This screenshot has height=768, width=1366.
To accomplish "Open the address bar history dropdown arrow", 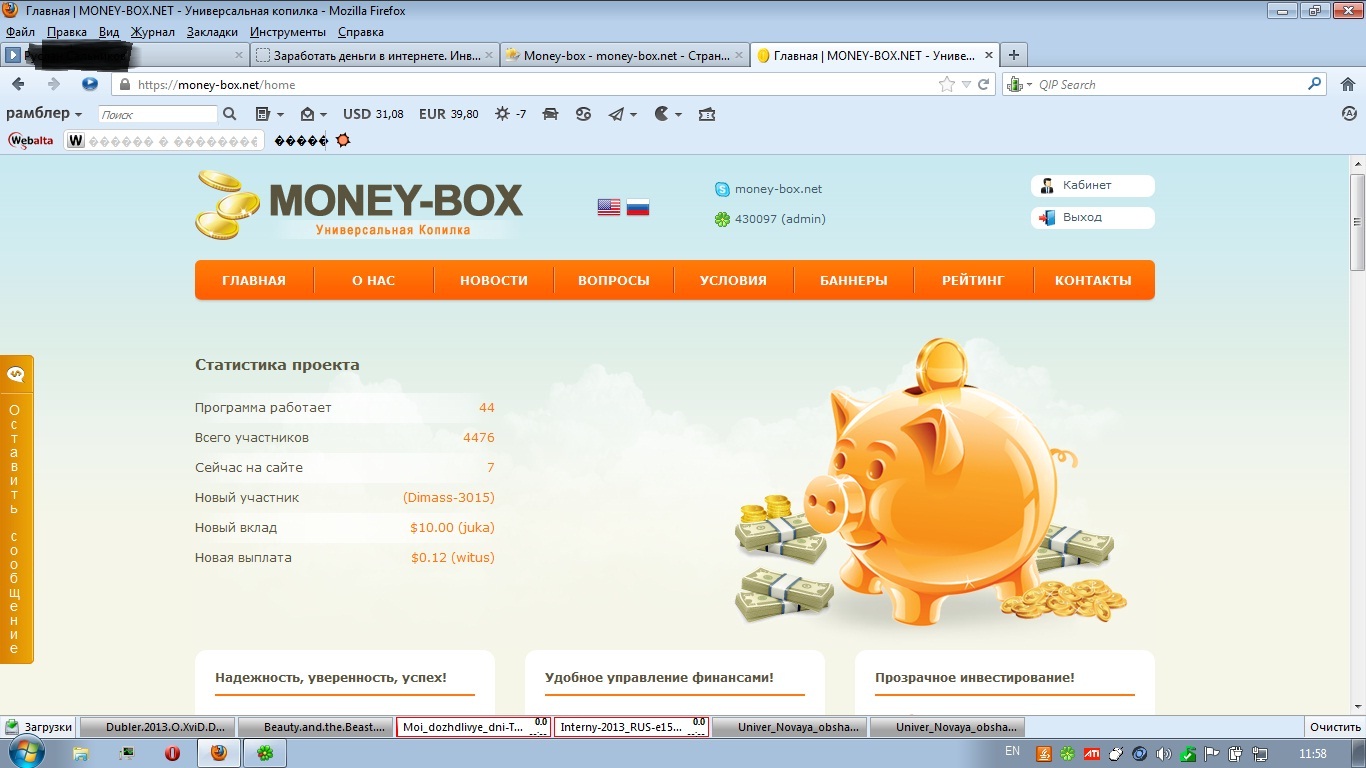I will pyautogui.click(x=966, y=85).
